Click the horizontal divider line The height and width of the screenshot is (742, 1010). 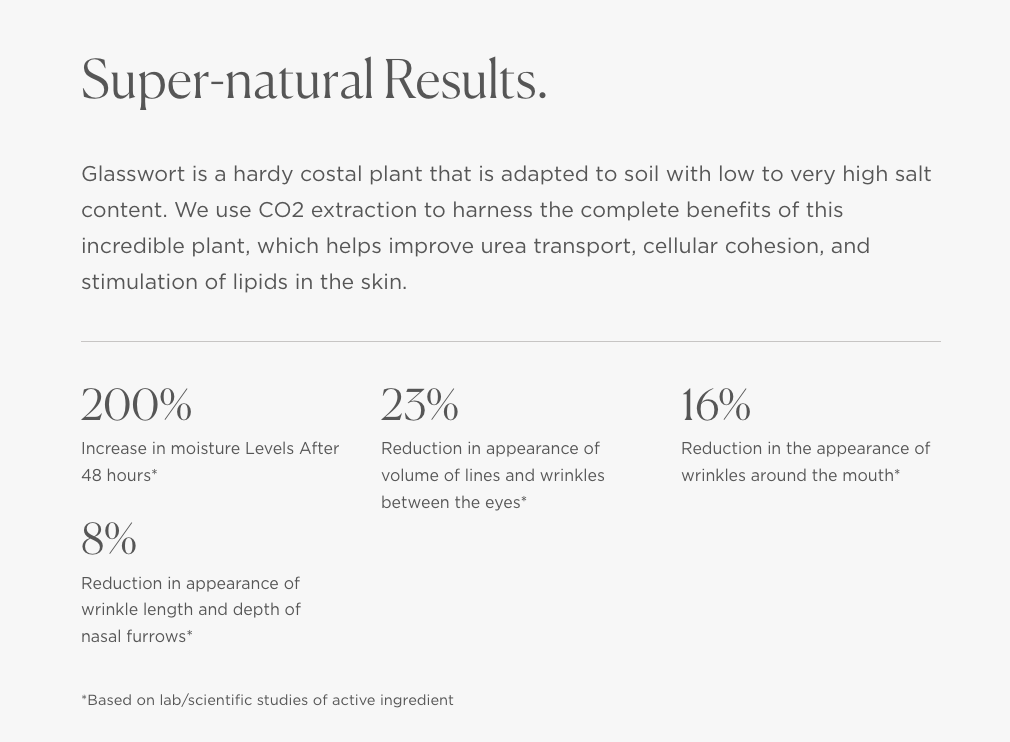[511, 341]
